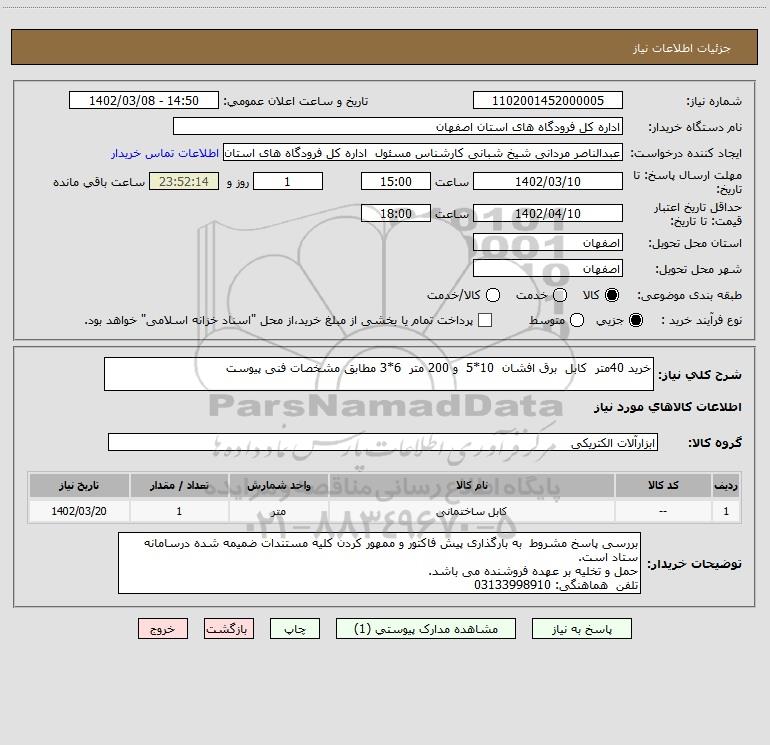Click the delivery city field اصفهان

(548, 269)
